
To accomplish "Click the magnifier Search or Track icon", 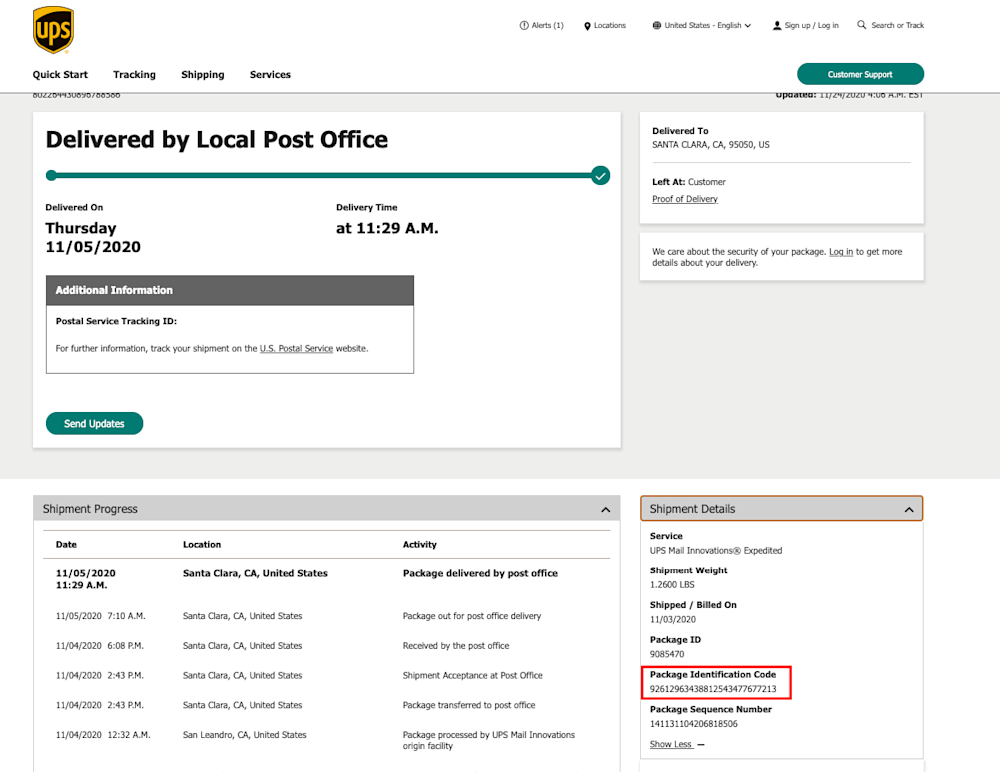I will point(862,25).
